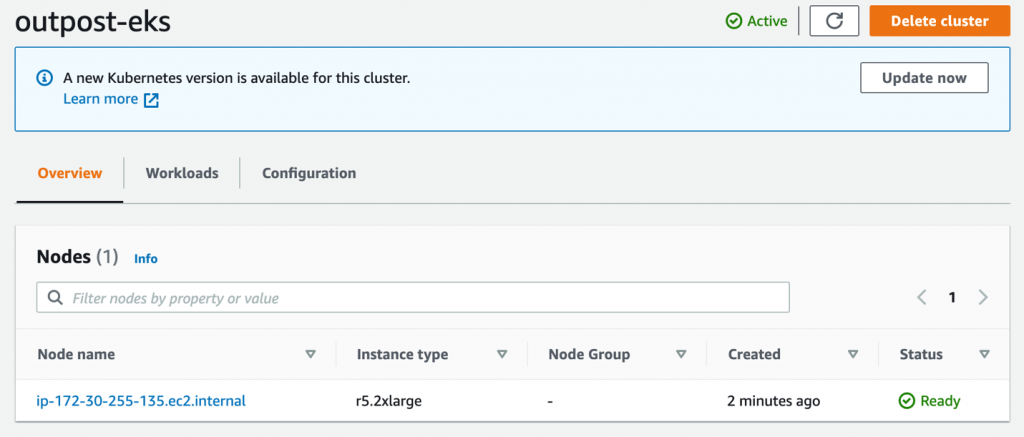Open node ip-172-30-255-135.ec2.internal
The width and height of the screenshot is (1024, 437).
pyautogui.click(x=141, y=401)
